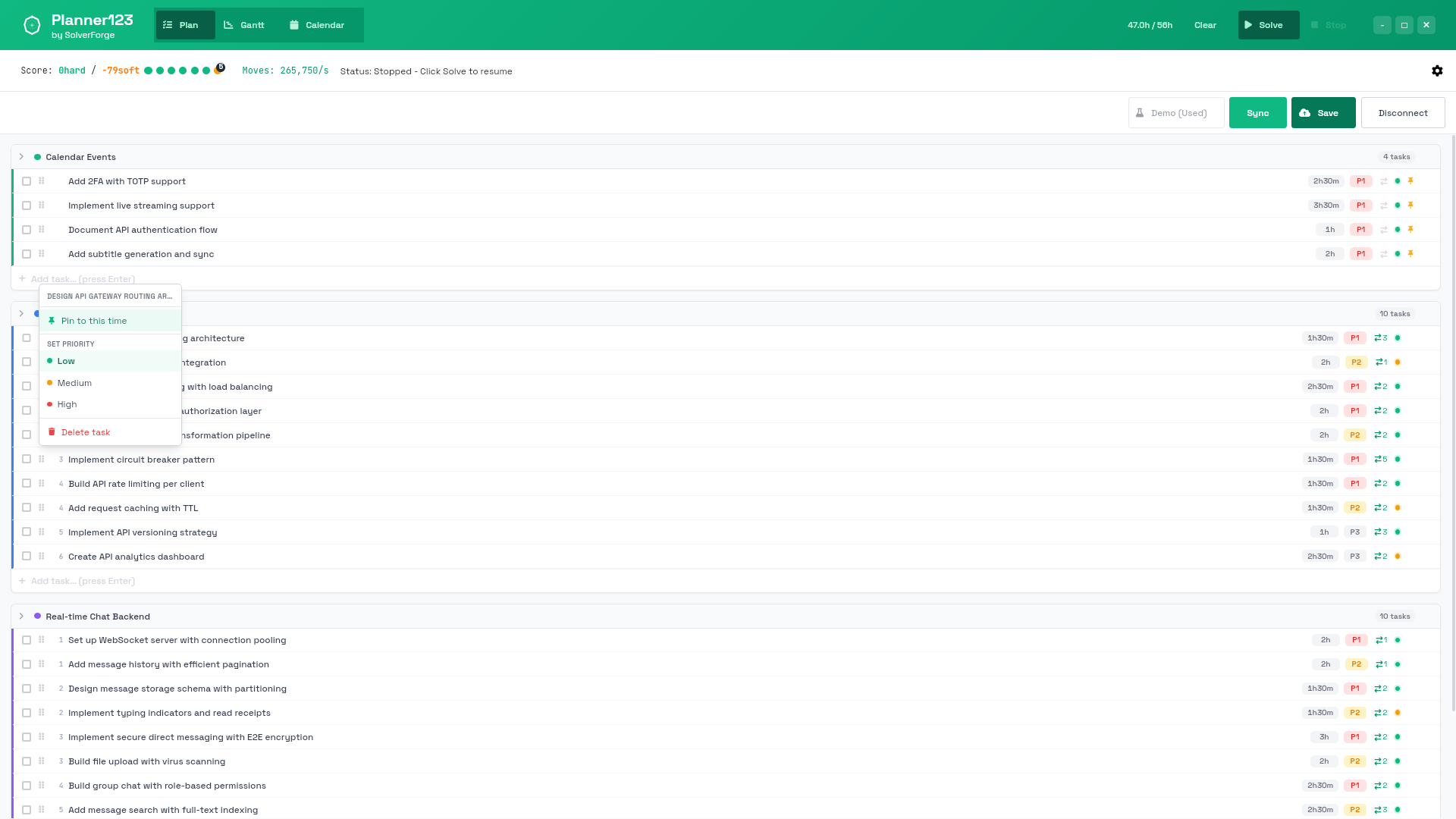Open the Demo (Used) dataset selector
Image resolution: width=1456 pixels, height=819 pixels.
[1176, 112]
